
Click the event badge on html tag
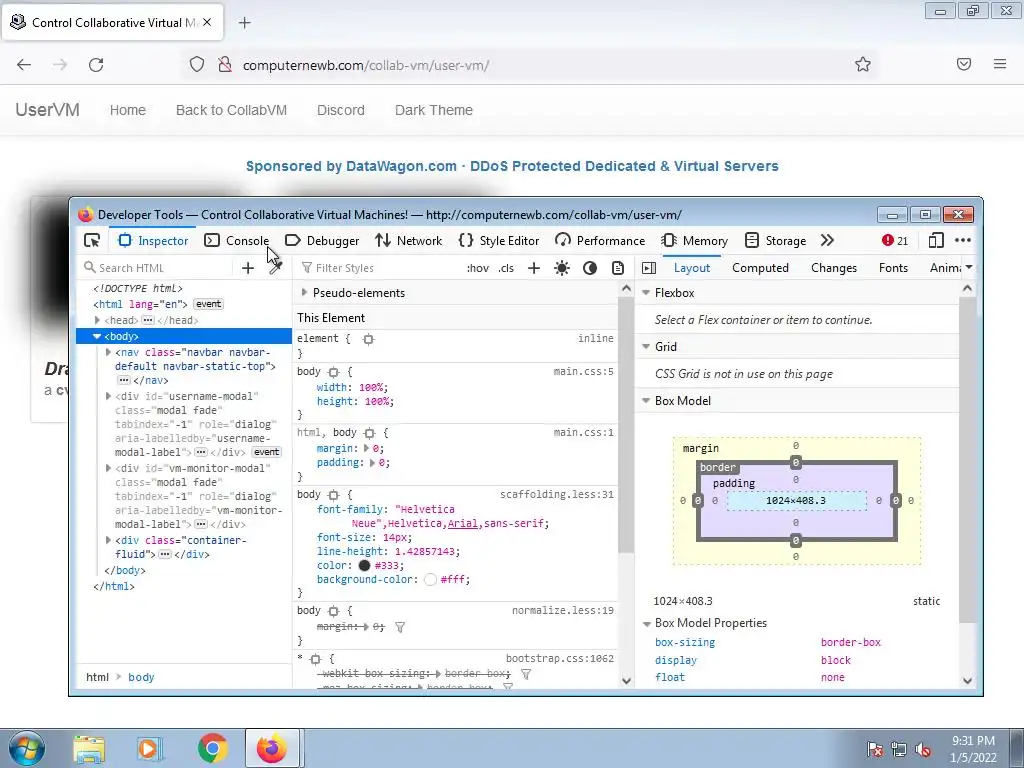208,304
